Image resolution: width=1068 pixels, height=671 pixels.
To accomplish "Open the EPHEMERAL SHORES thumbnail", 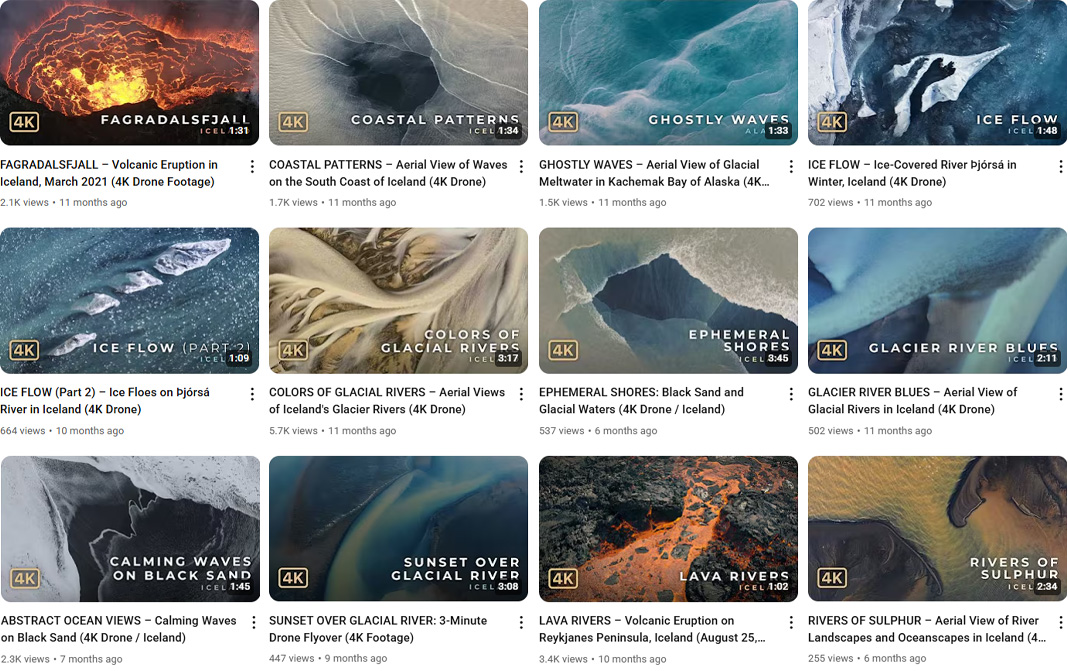I will (x=667, y=300).
